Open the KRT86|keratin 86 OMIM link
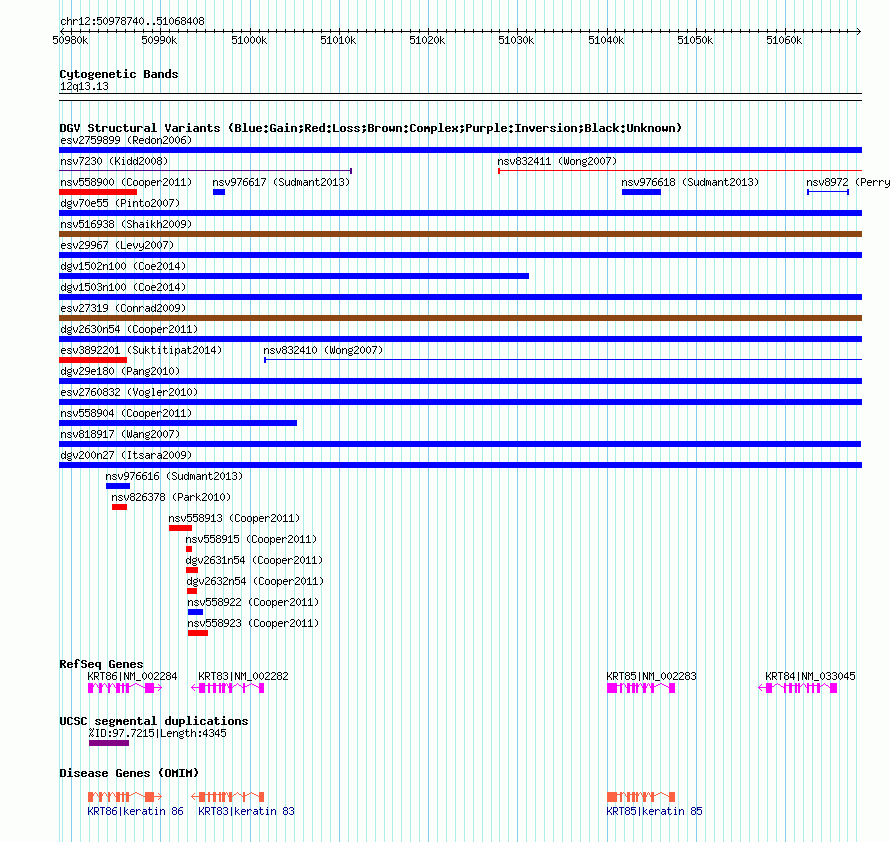The height and width of the screenshot is (842, 890). 136,811
